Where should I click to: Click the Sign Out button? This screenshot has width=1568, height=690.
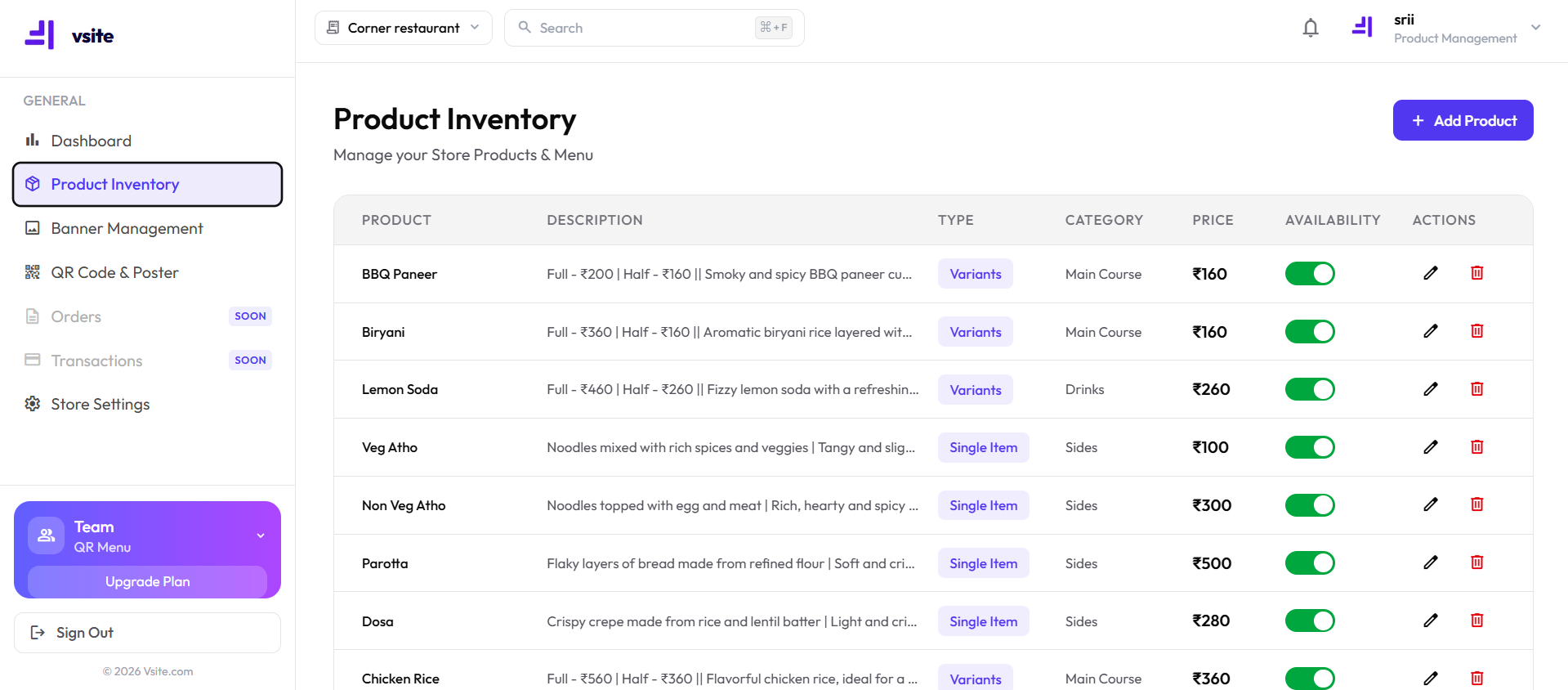(x=147, y=633)
